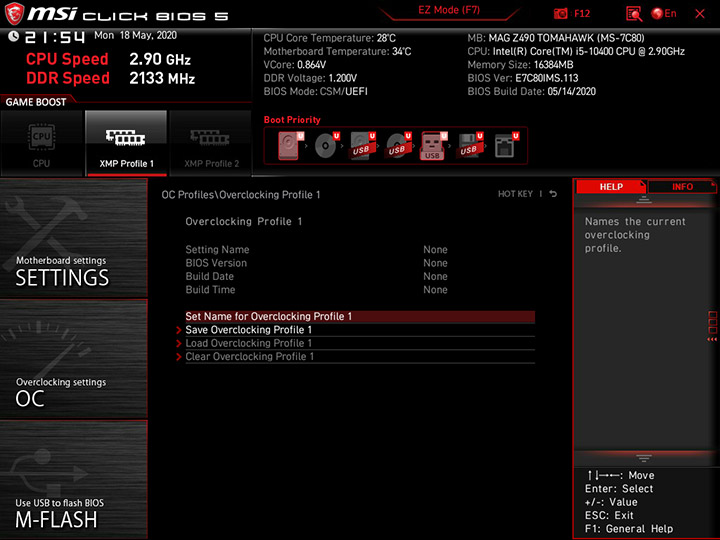Toggle XMP Profile 2

211,143
